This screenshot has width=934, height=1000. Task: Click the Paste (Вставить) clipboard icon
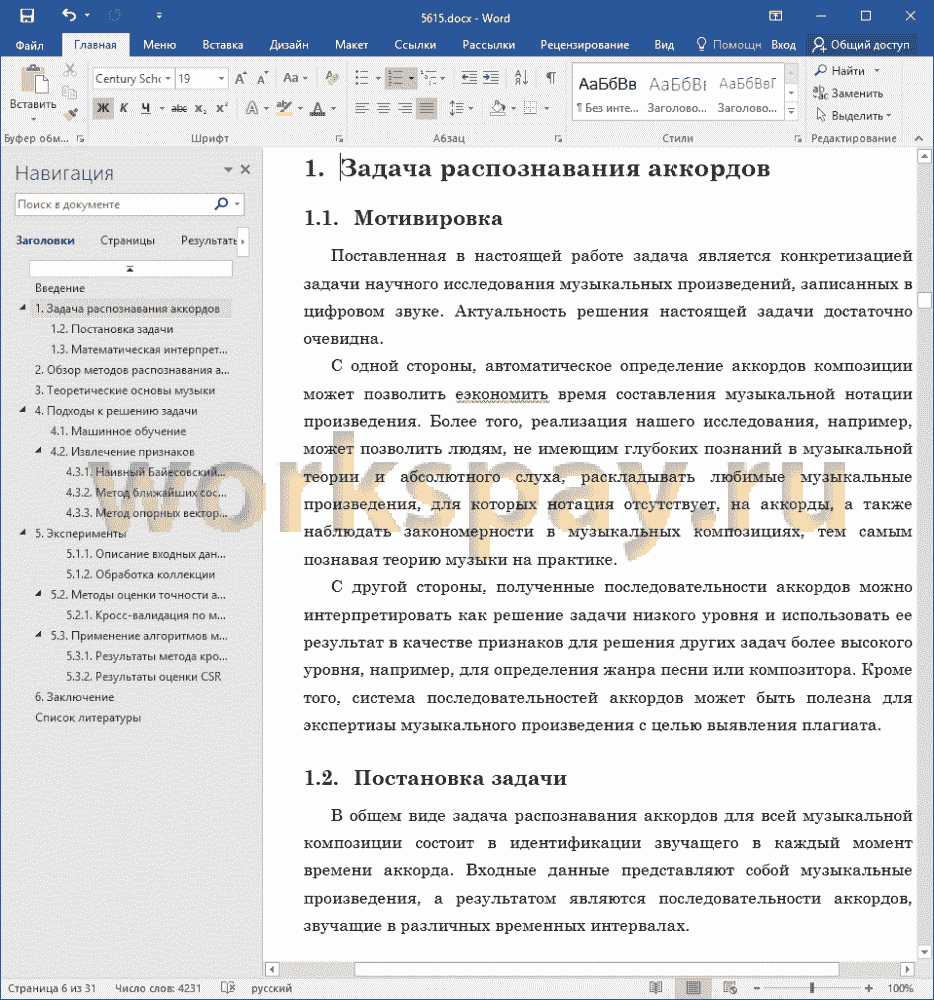[x=34, y=80]
